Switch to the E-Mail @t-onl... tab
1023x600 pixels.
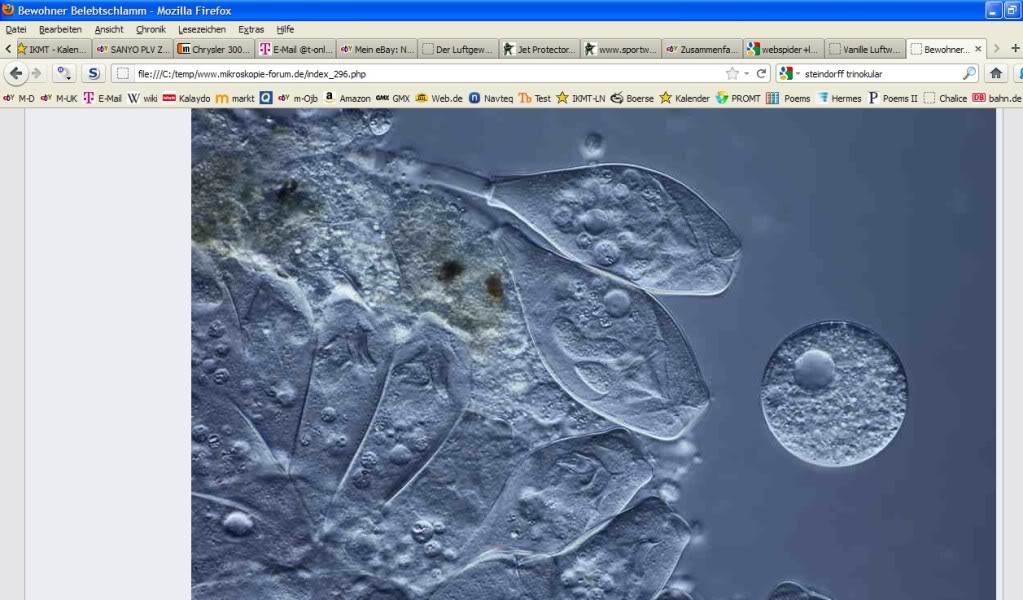[x=296, y=49]
